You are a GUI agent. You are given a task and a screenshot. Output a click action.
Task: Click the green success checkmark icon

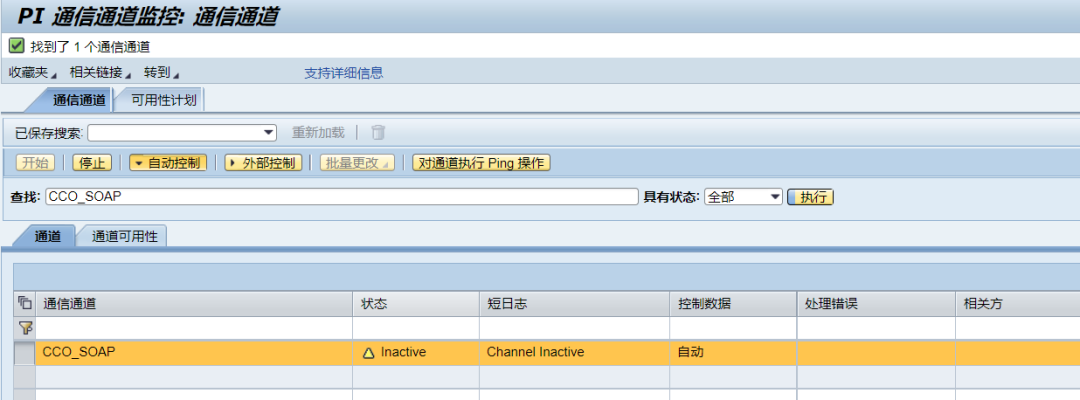click(x=17, y=46)
